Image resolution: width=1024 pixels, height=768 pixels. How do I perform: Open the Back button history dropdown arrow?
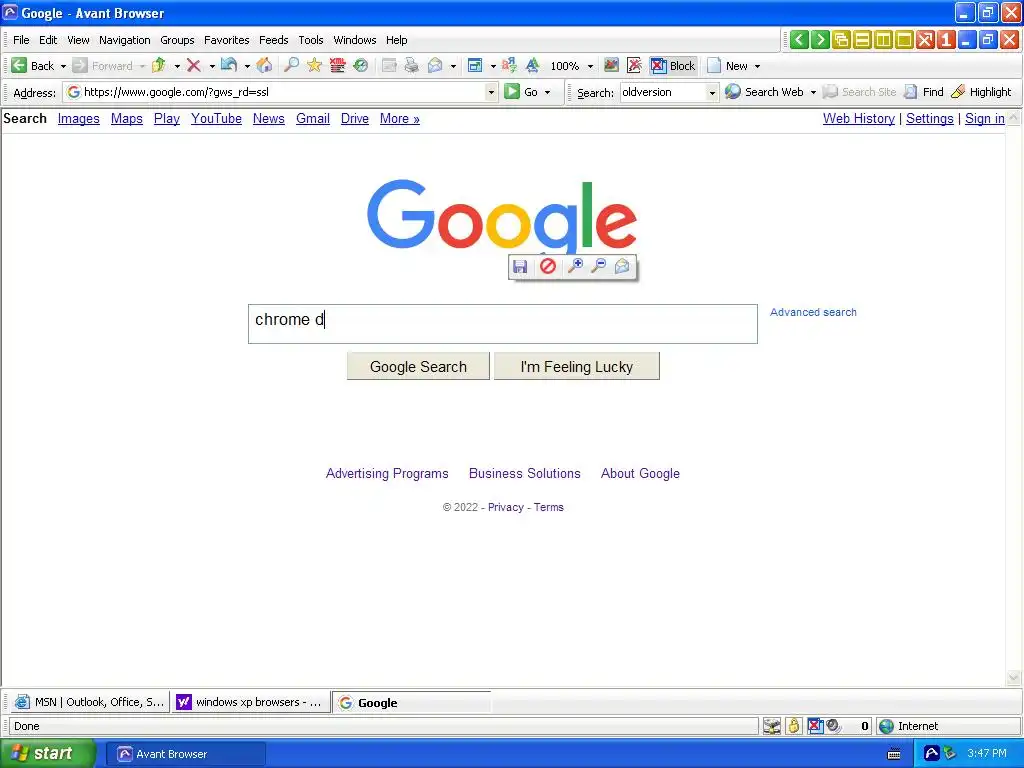[x=63, y=66]
